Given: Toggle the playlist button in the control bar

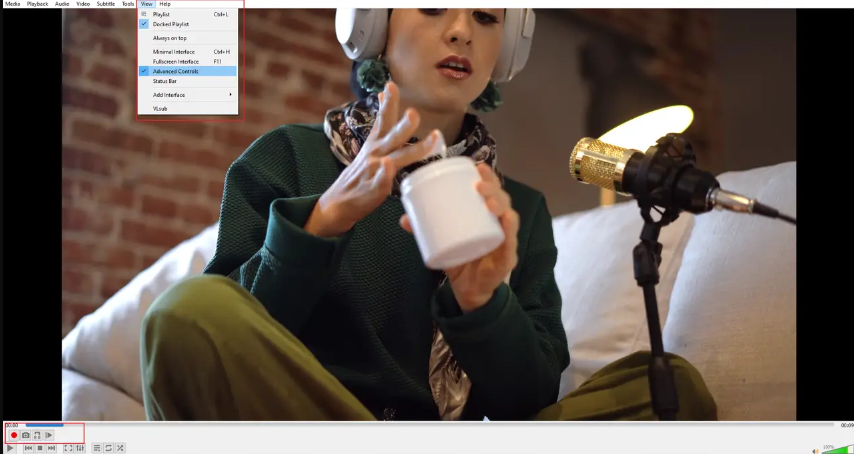Looking at the screenshot, I should click(x=97, y=448).
